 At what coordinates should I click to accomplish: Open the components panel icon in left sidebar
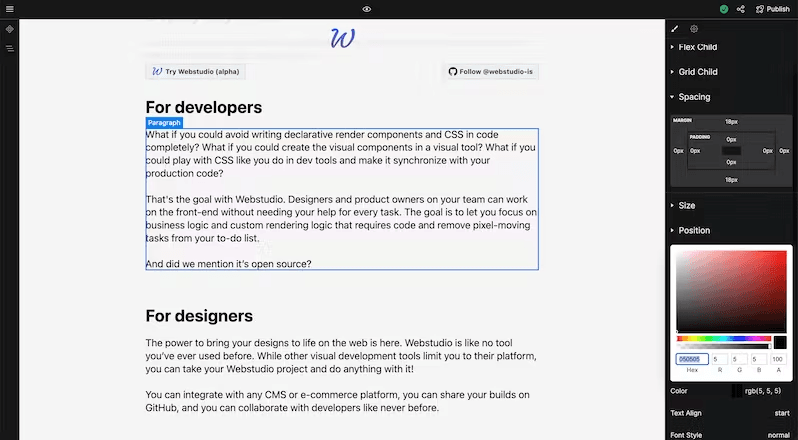pos(10,29)
